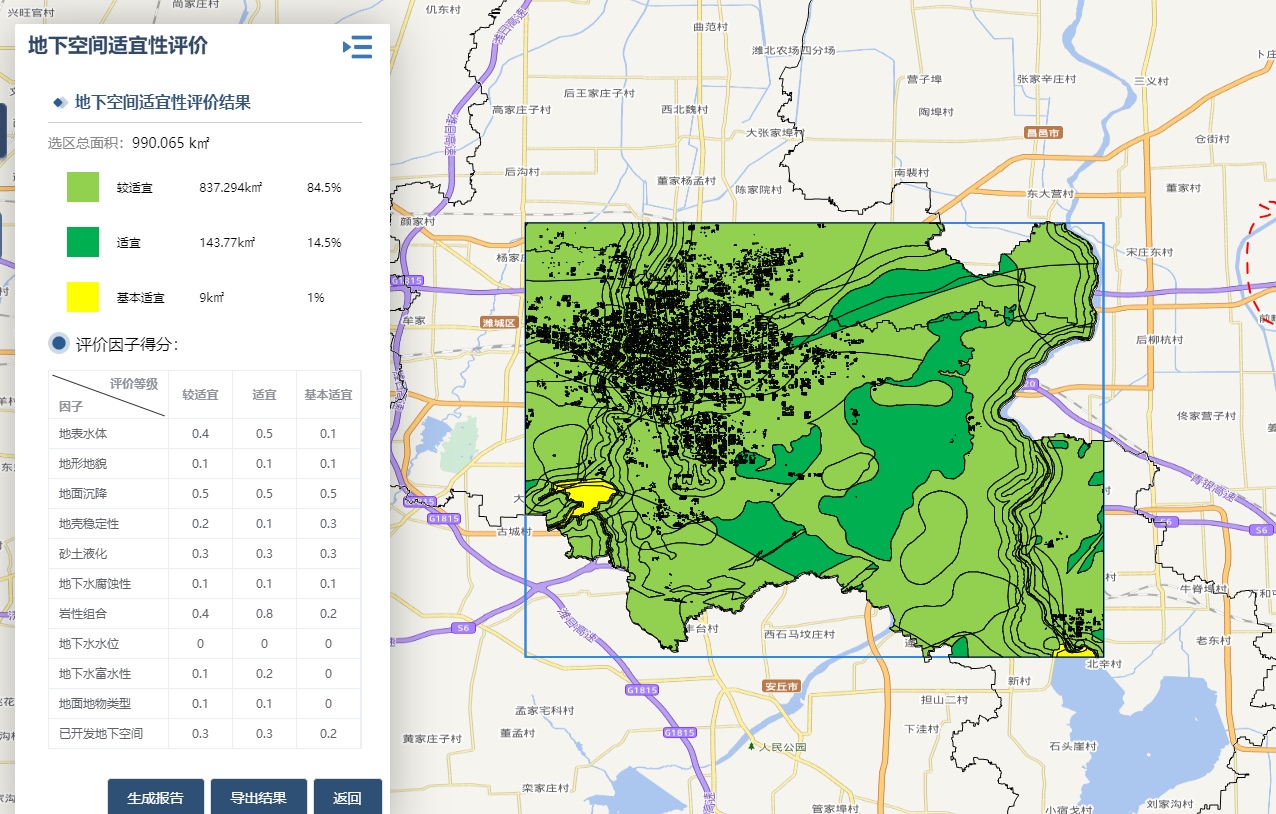1276x814 pixels.
Task: Select the 安丘市 city marker on the map
Action: (780, 687)
